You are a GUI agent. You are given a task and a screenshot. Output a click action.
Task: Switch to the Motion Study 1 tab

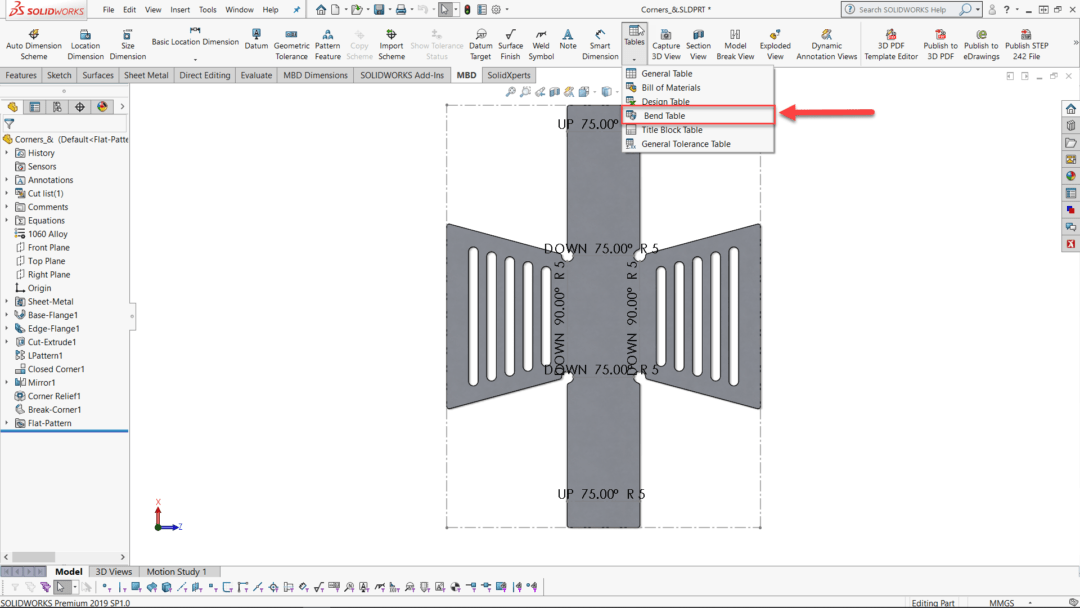178,571
